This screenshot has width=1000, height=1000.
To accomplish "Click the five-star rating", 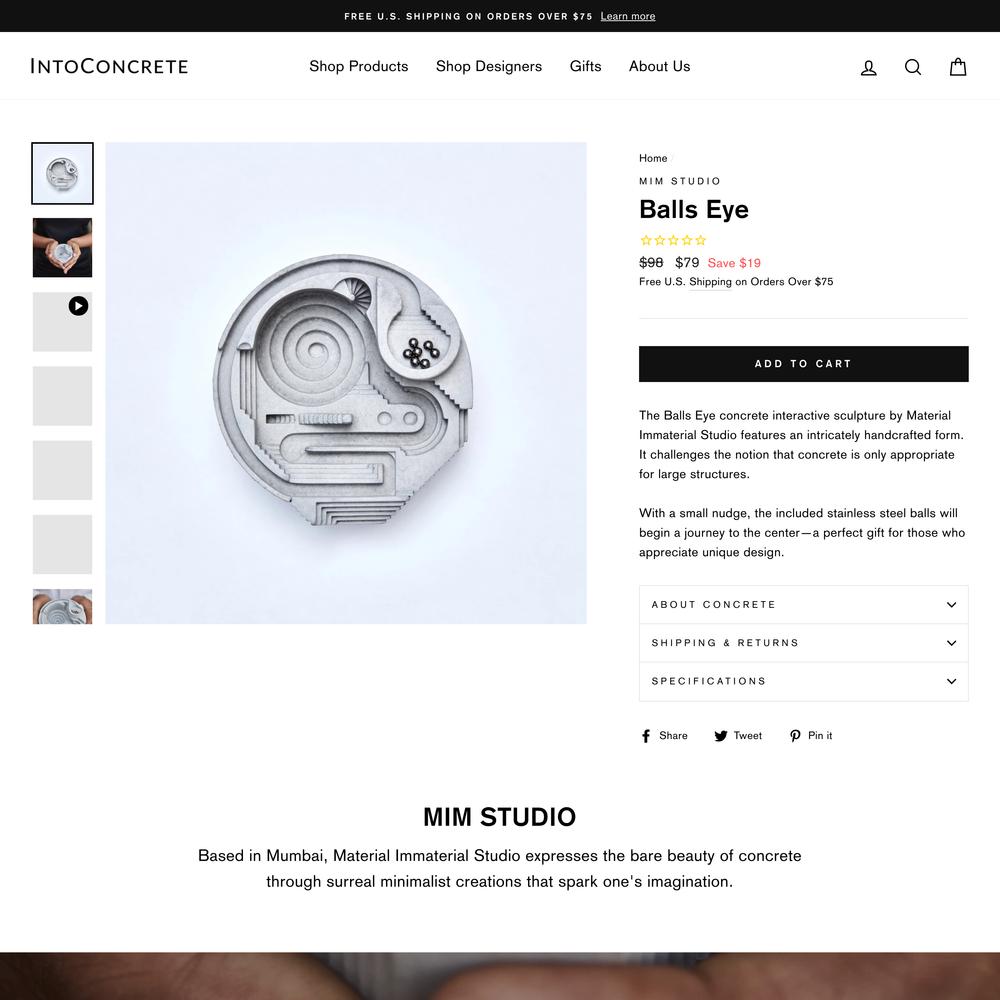I will [x=673, y=240].
